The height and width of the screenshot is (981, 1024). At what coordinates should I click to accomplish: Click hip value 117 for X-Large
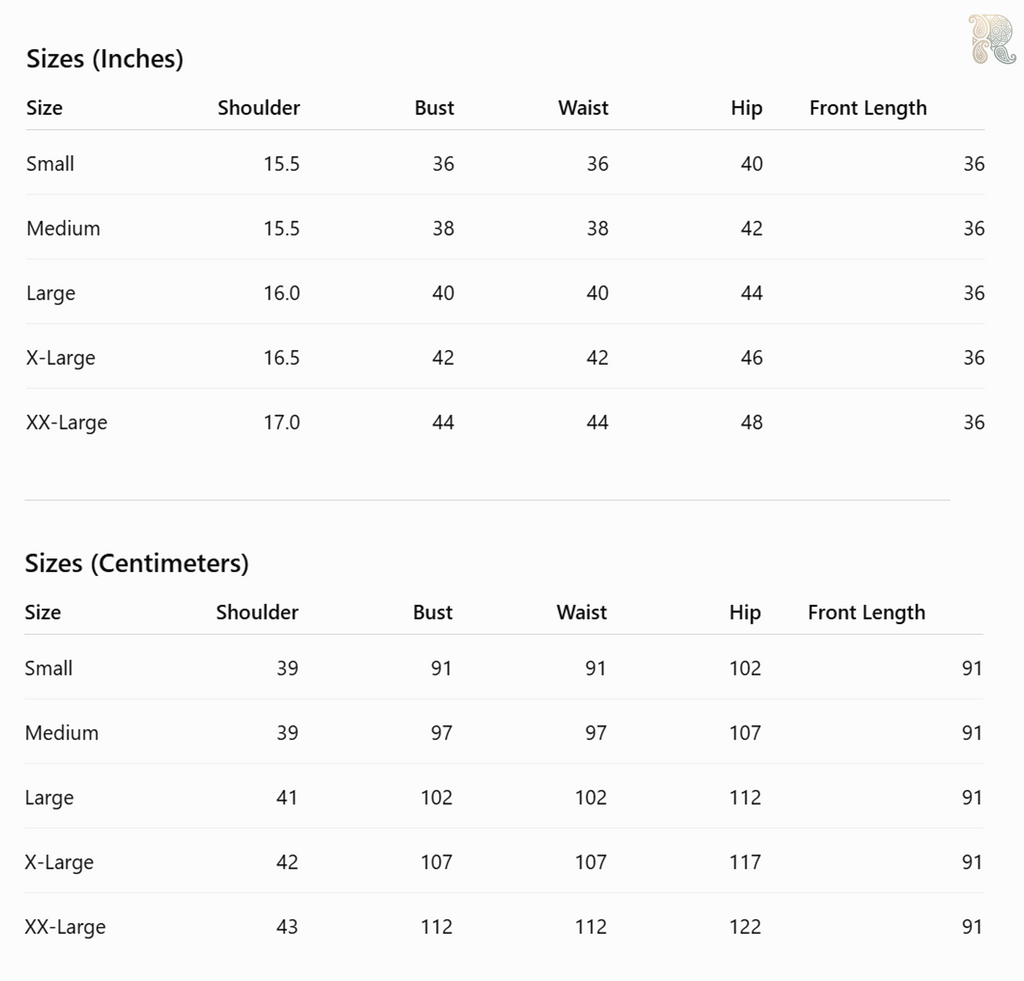click(745, 861)
